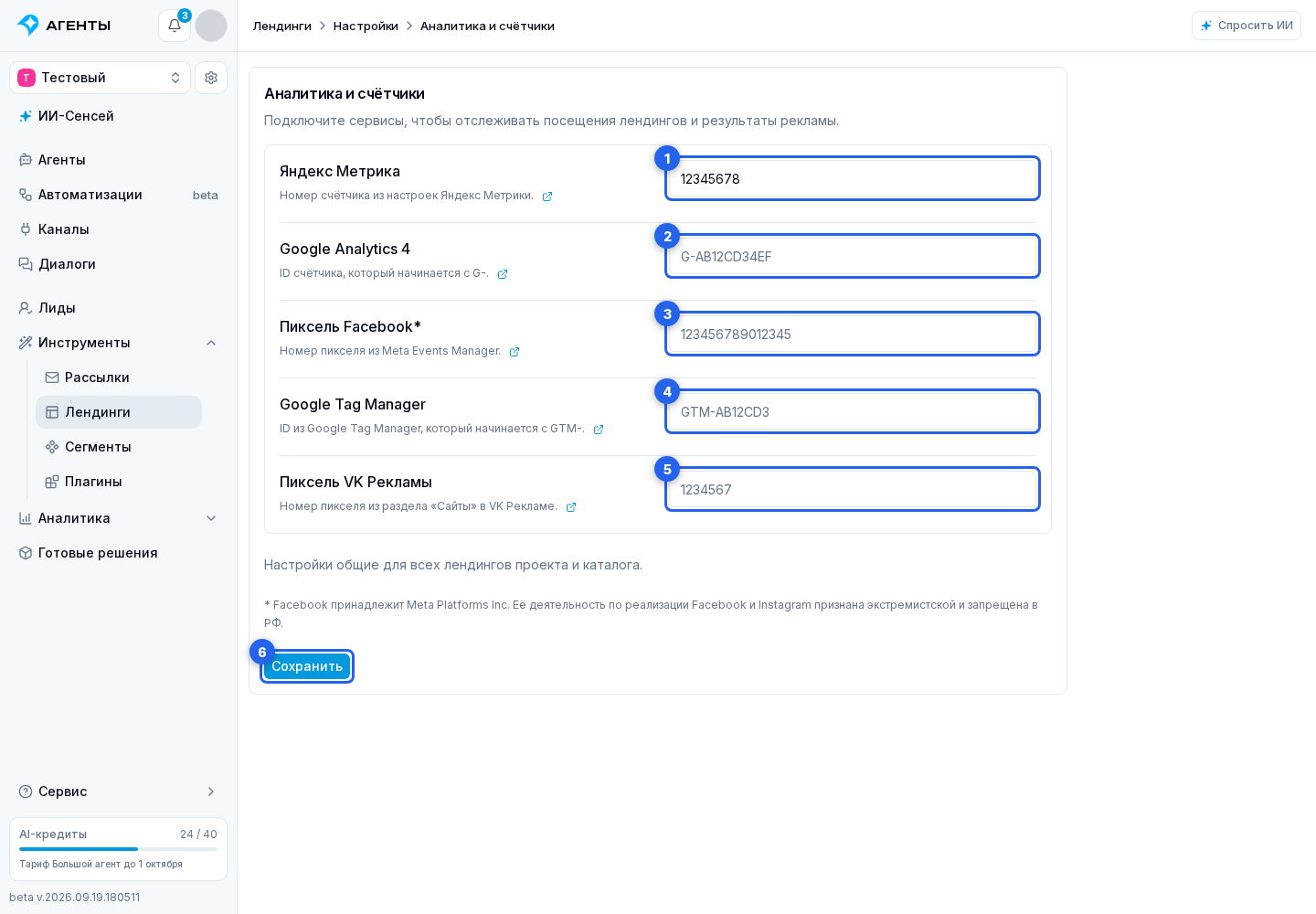
Task: Click the Google Tag Manager label
Action: point(353,404)
